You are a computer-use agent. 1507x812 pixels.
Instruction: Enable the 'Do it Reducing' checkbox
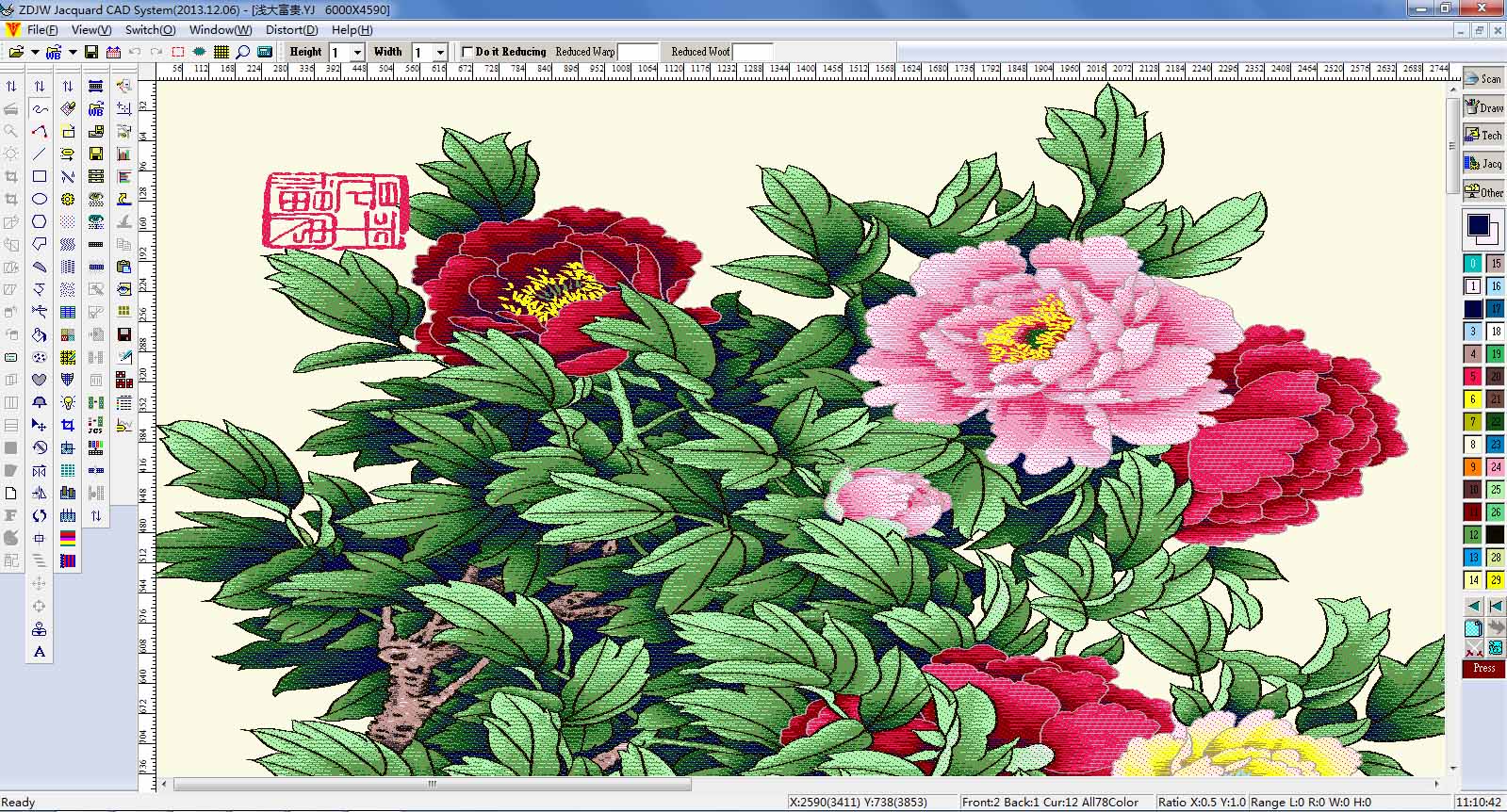point(467,52)
